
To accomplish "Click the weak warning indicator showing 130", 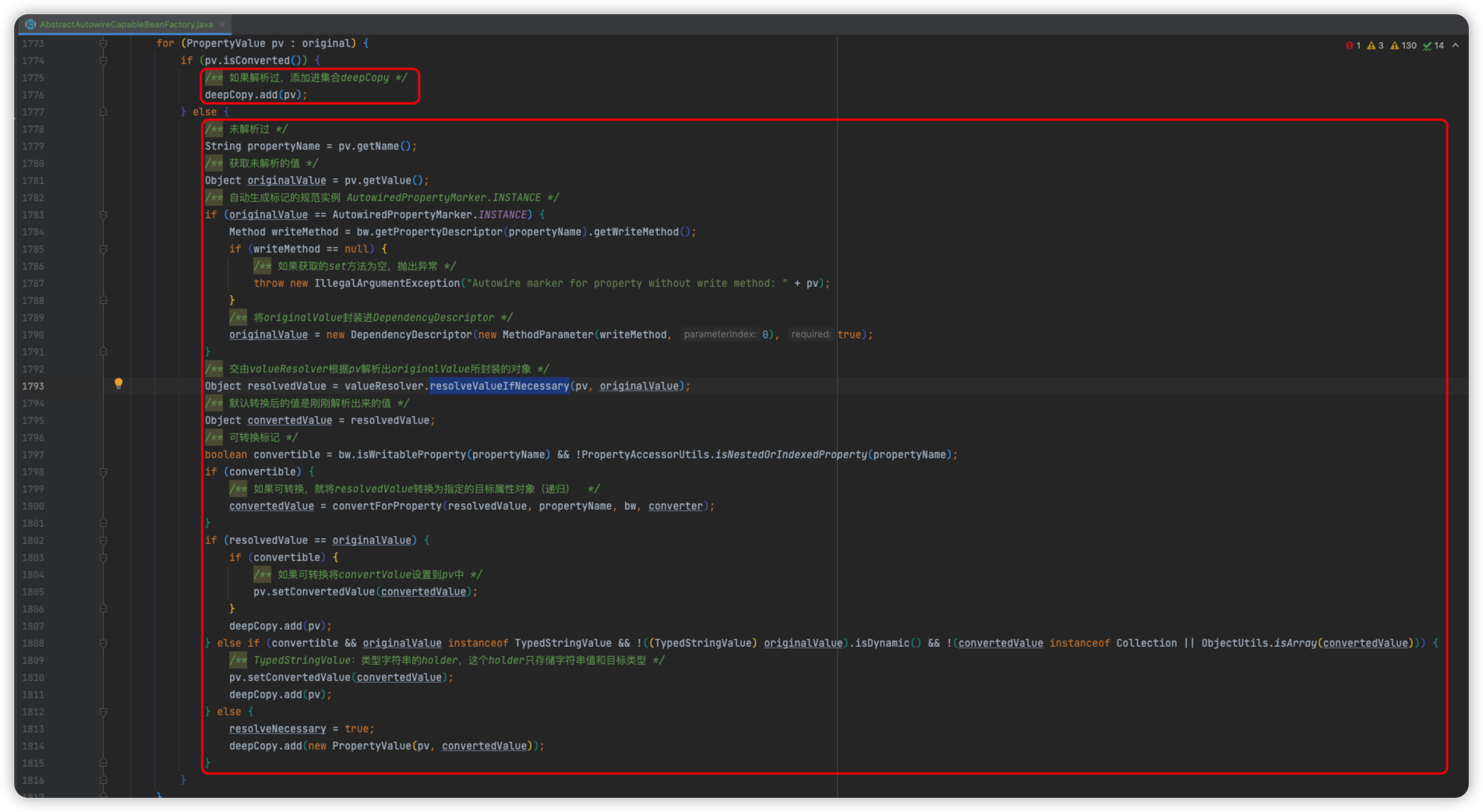I will [1404, 45].
